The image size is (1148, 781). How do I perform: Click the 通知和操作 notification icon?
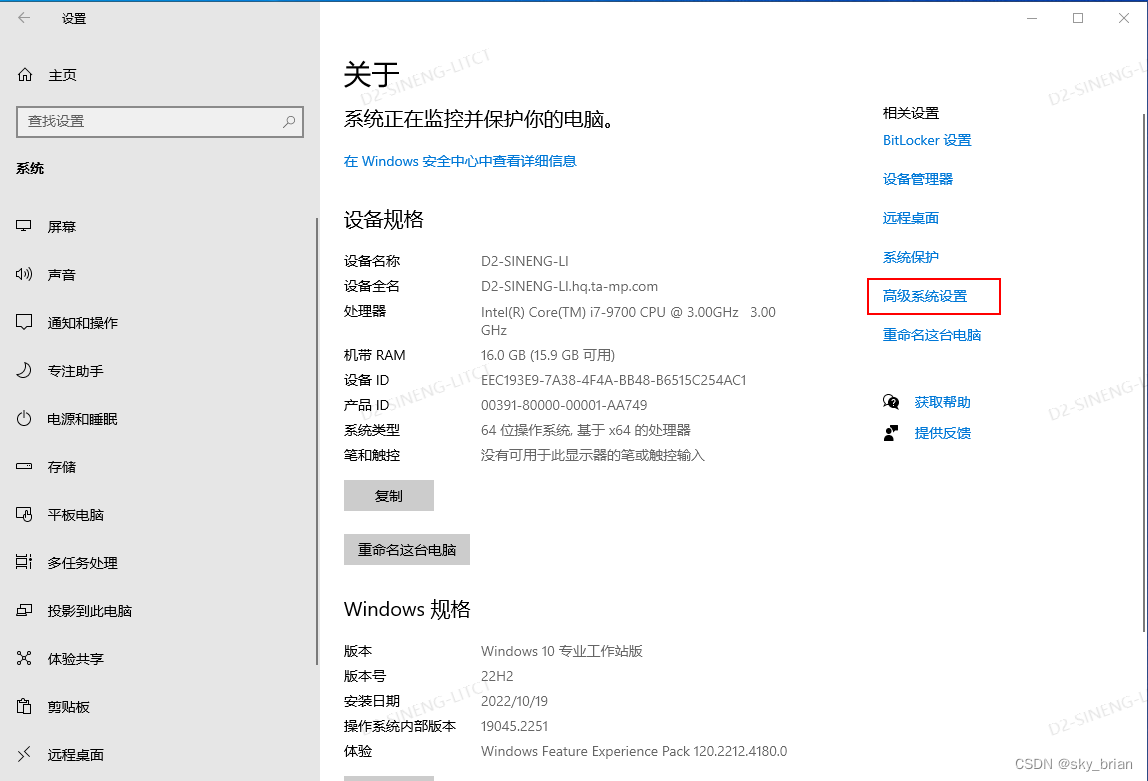pyautogui.click(x=24, y=322)
